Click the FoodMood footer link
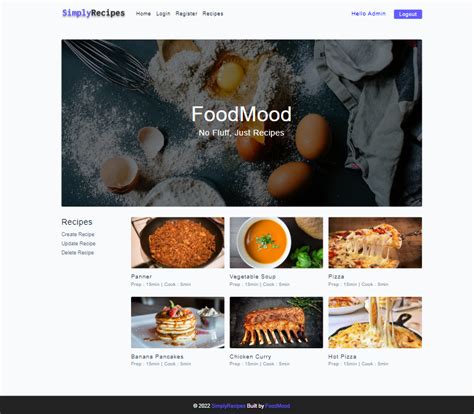This screenshot has width=474, height=414. [x=278, y=406]
